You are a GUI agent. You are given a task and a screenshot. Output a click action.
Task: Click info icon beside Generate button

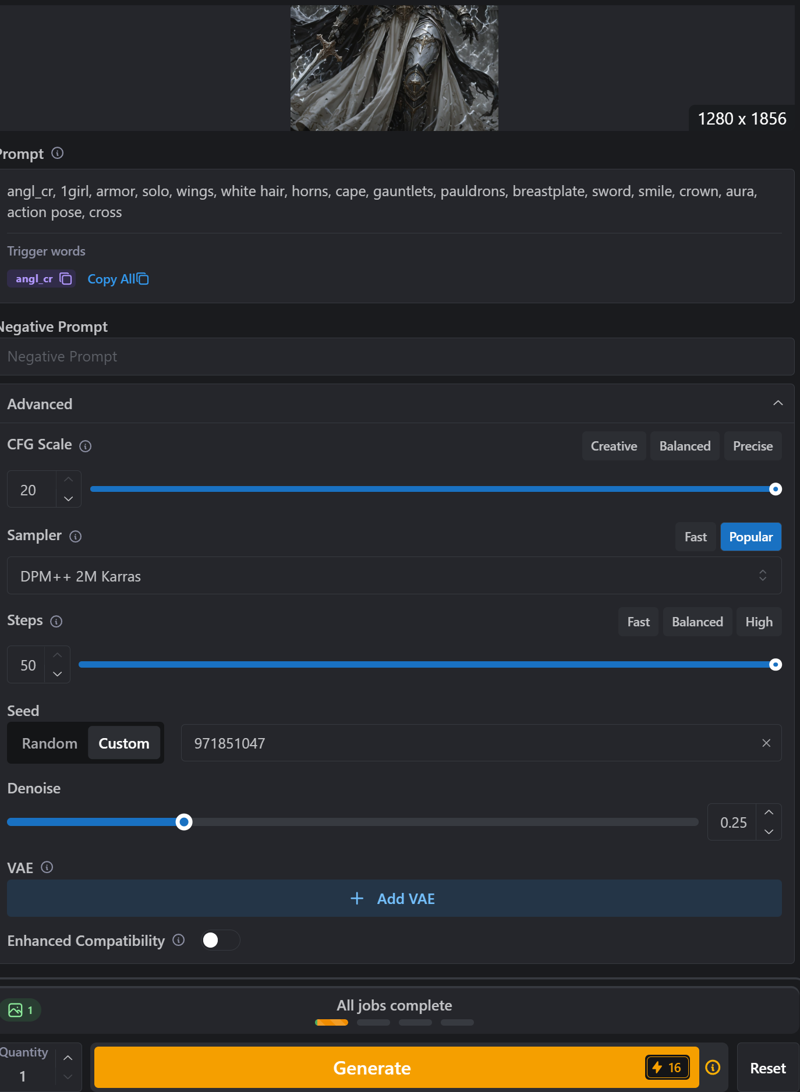point(713,1068)
